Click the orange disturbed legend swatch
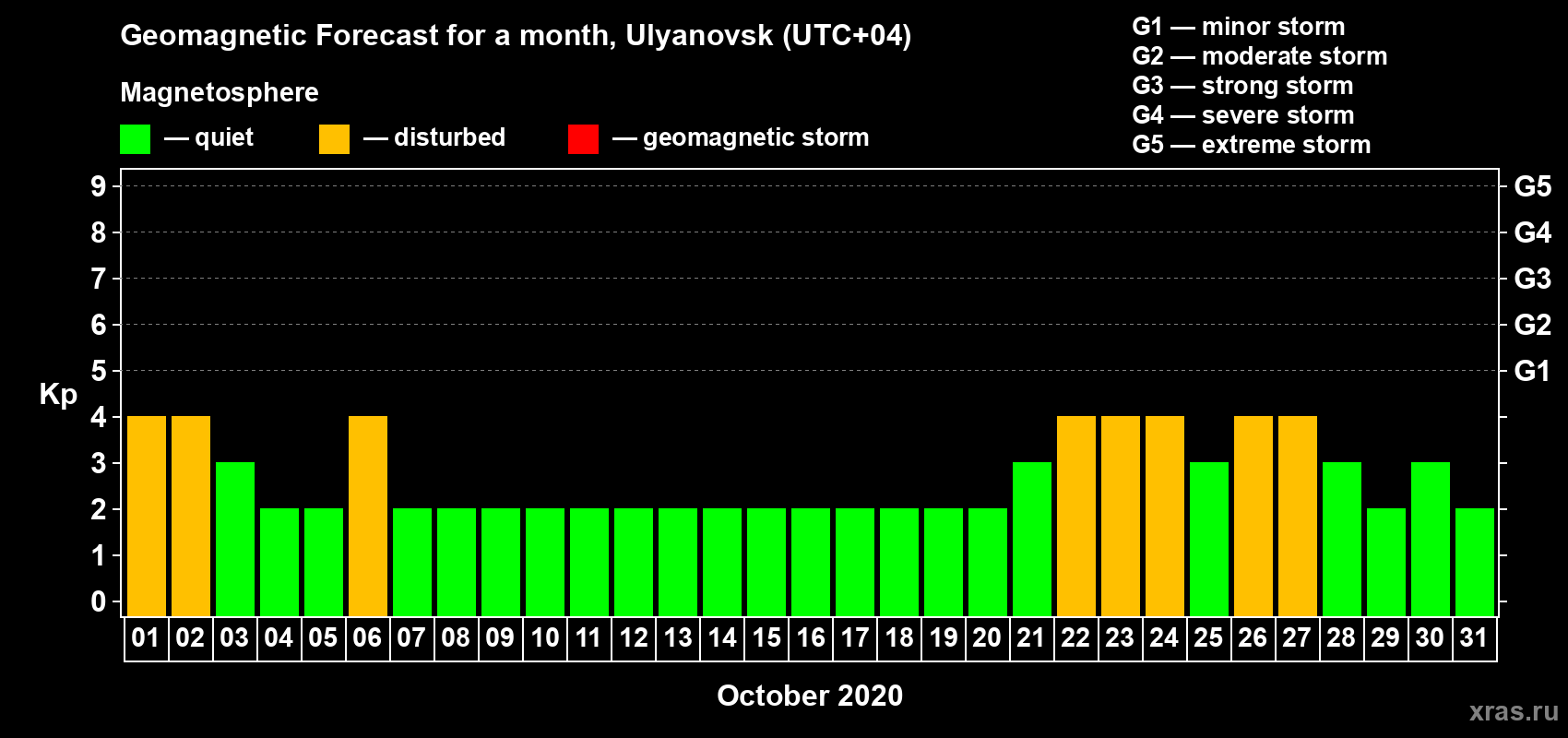The width and height of the screenshot is (1568, 738). pyautogui.click(x=334, y=139)
